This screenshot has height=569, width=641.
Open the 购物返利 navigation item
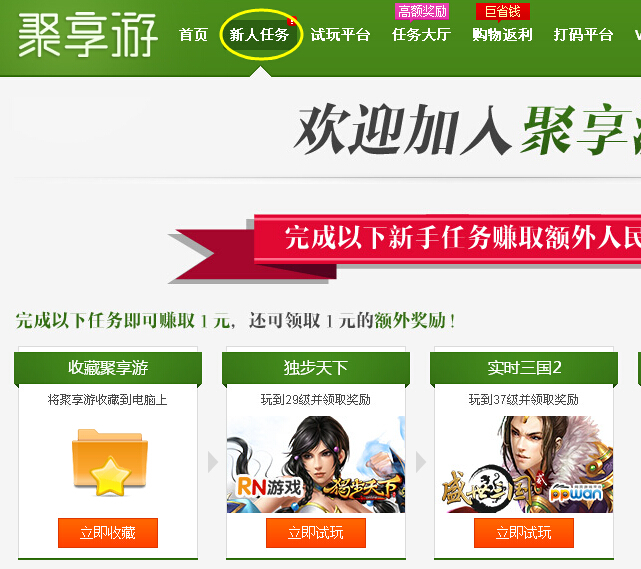(x=502, y=35)
